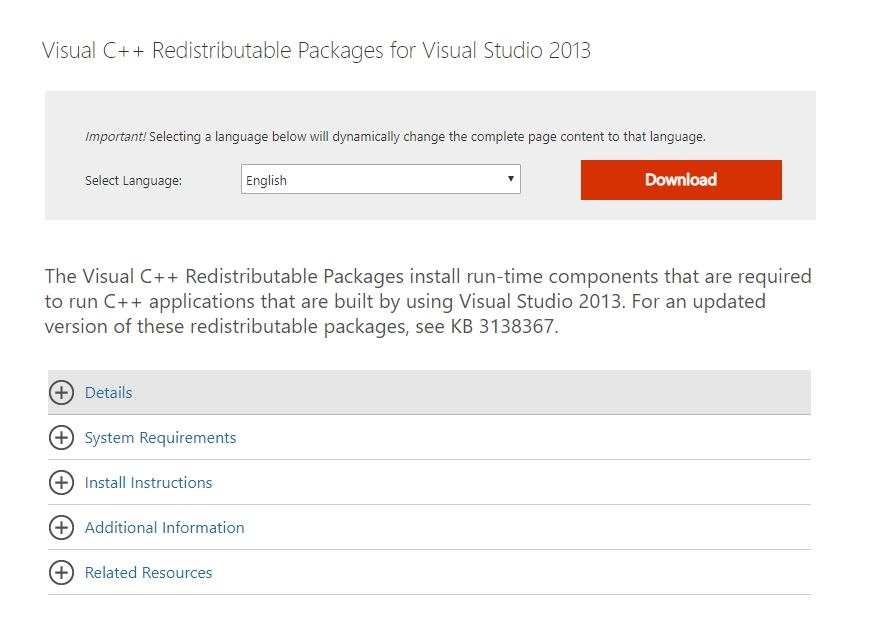The image size is (895, 622).
Task: Click the plus icon beside Related Resources
Action: [61, 573]
